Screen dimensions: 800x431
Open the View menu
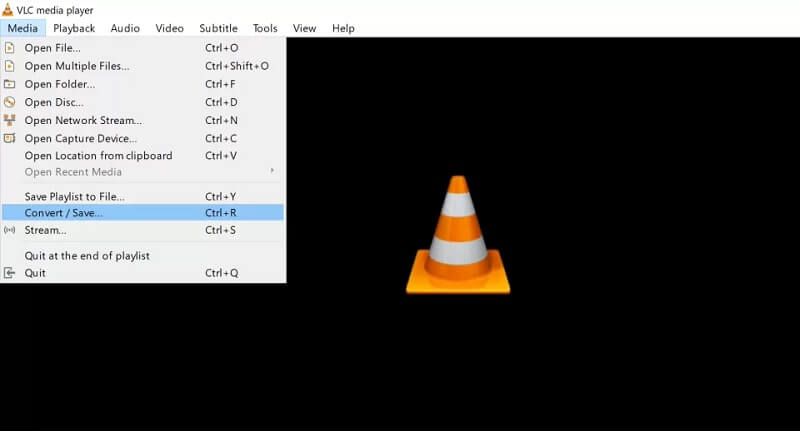[304, 28]
